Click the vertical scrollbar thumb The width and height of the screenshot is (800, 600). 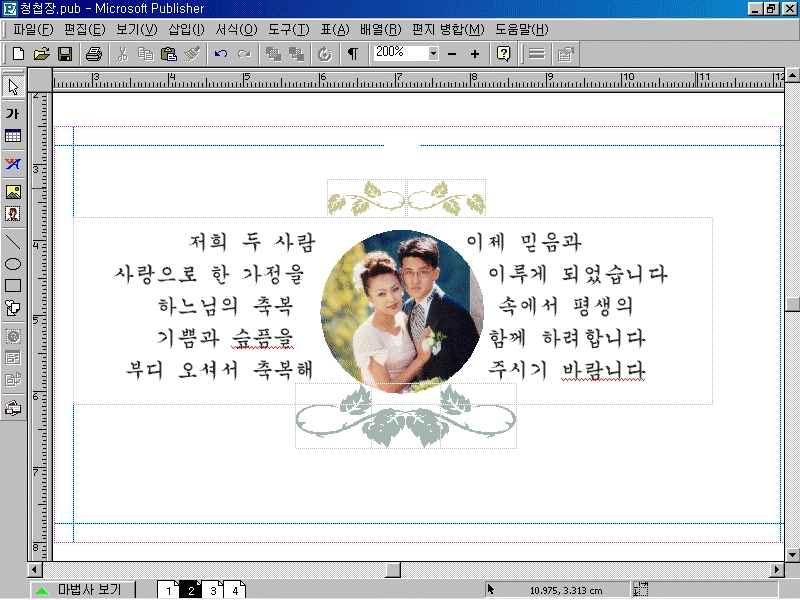pos(792,304)
